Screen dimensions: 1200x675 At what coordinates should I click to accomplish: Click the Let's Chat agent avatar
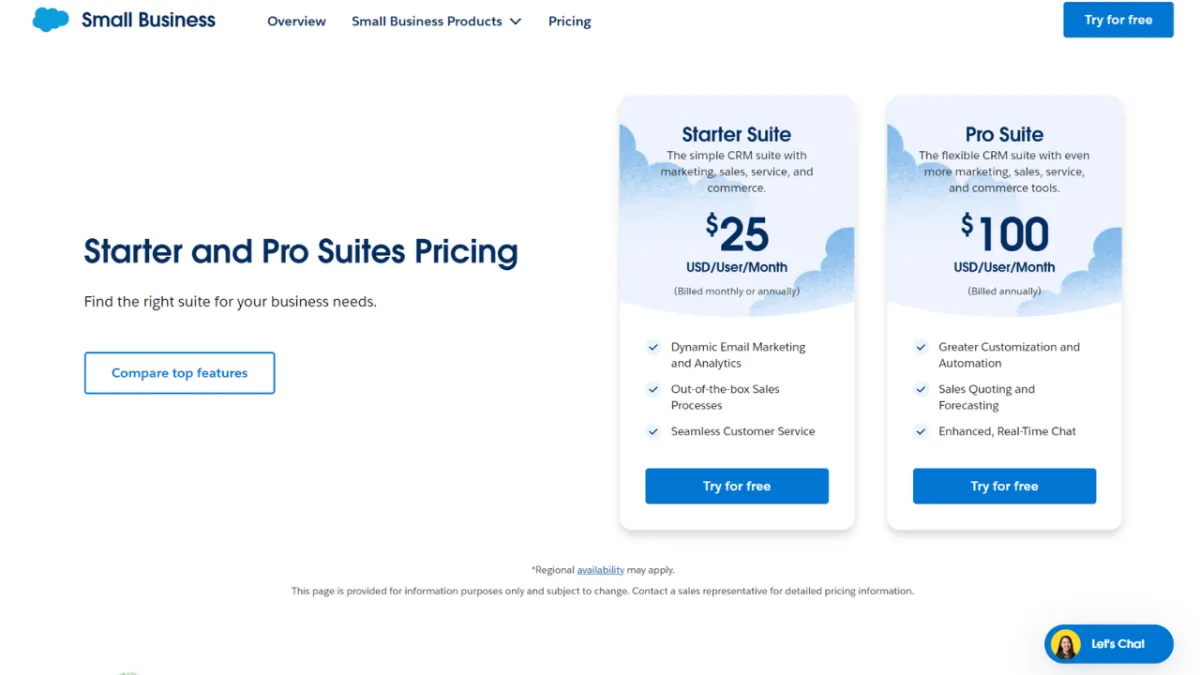tap(1066, 644)
